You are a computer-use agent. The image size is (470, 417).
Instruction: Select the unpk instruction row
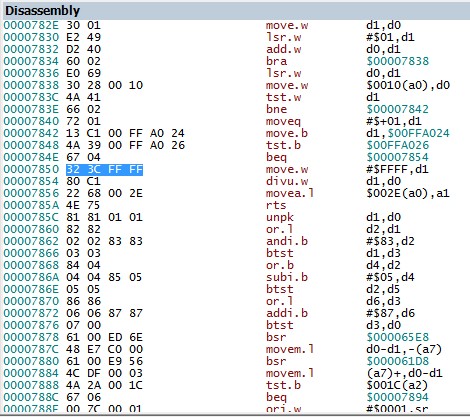click(x=235, y=217)
